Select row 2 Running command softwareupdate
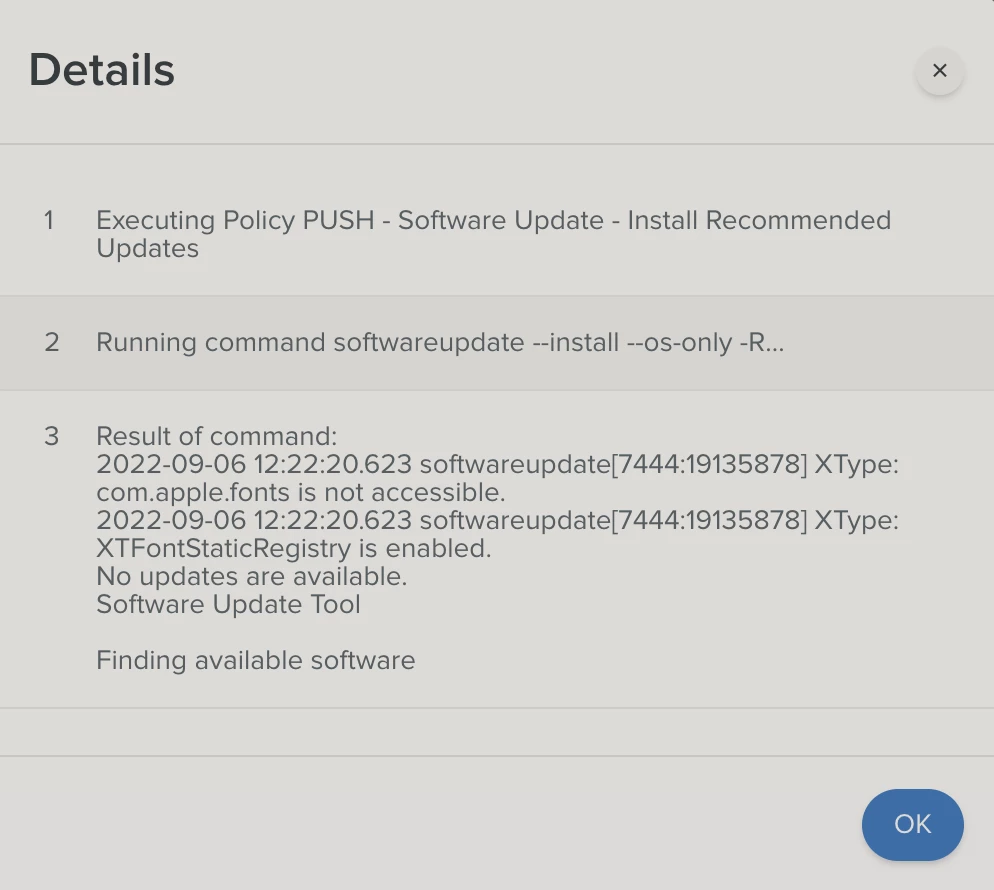Viewport: 994px width, 890px height. point(440,342)
